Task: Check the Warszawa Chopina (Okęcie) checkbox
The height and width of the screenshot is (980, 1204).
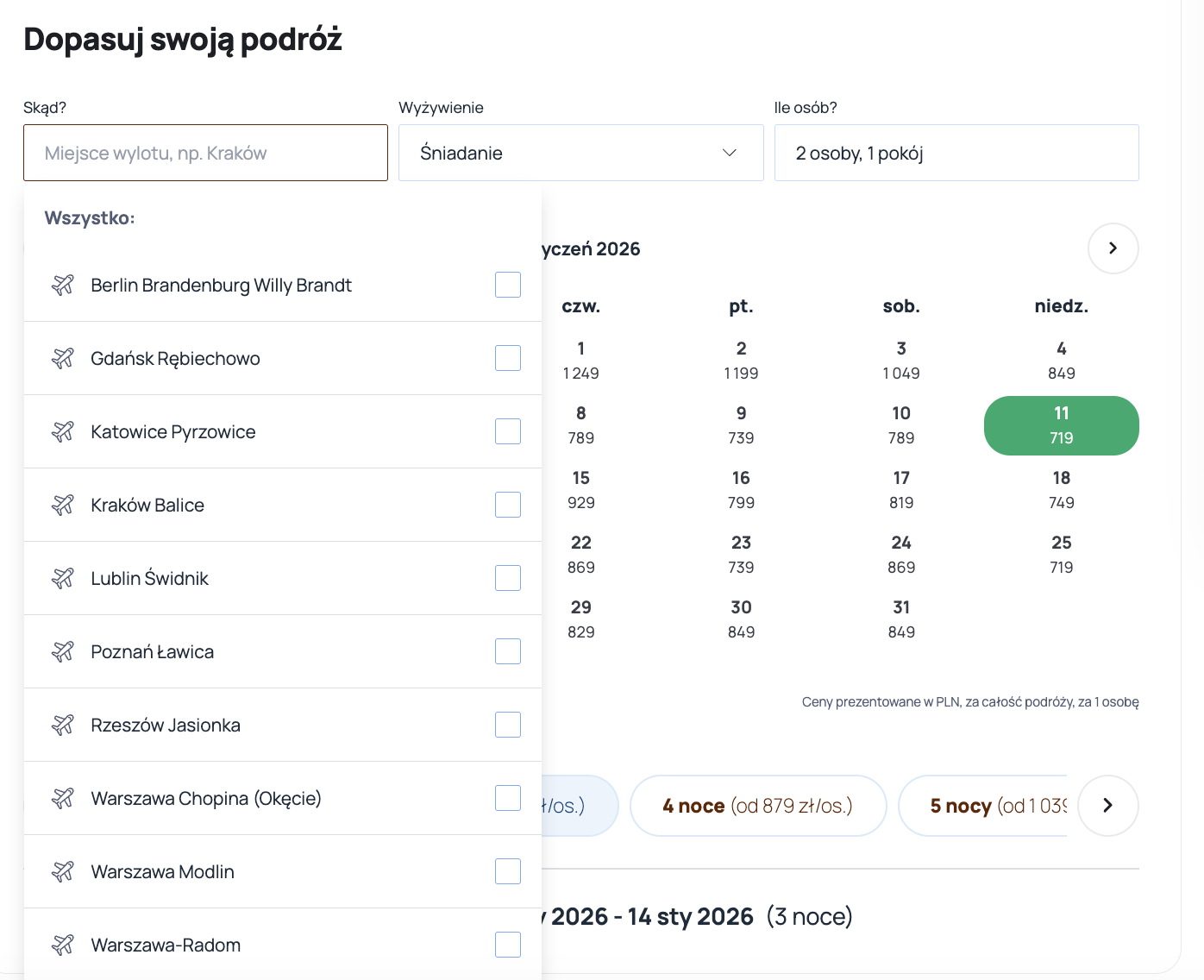Action: 508,798
